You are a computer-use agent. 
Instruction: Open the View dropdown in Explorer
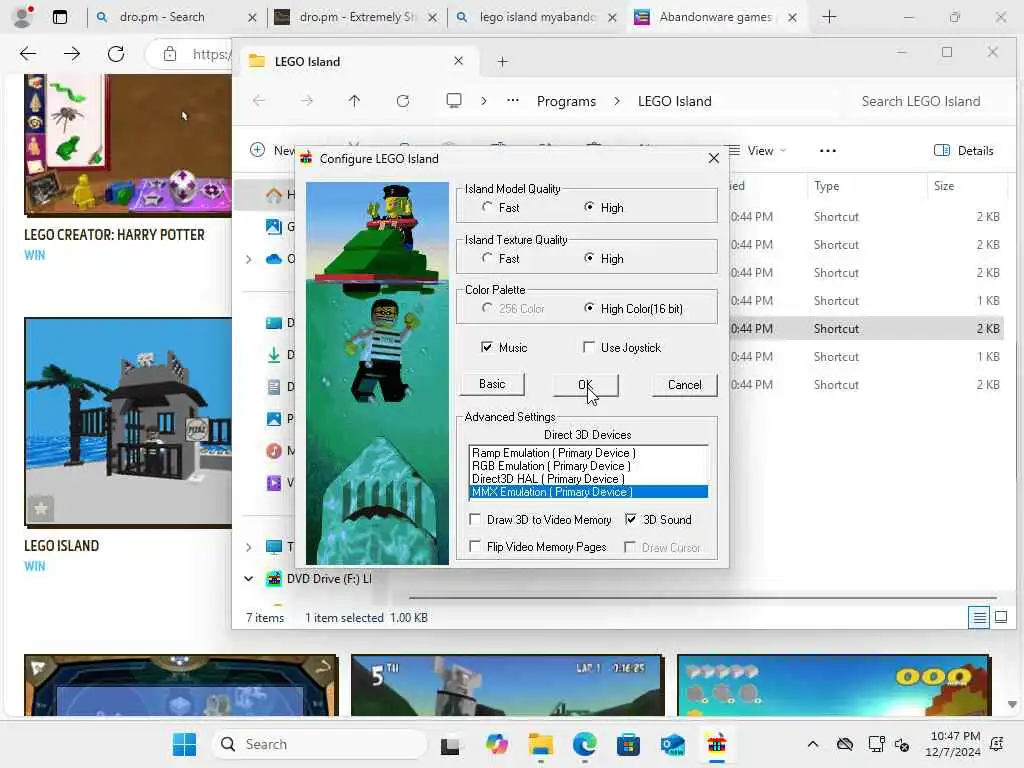click(x=760, y=150)
